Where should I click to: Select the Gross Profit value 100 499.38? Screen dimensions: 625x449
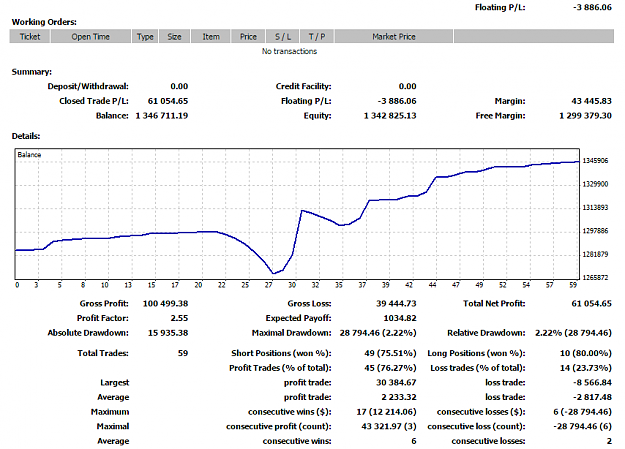[x=165, y=303]
